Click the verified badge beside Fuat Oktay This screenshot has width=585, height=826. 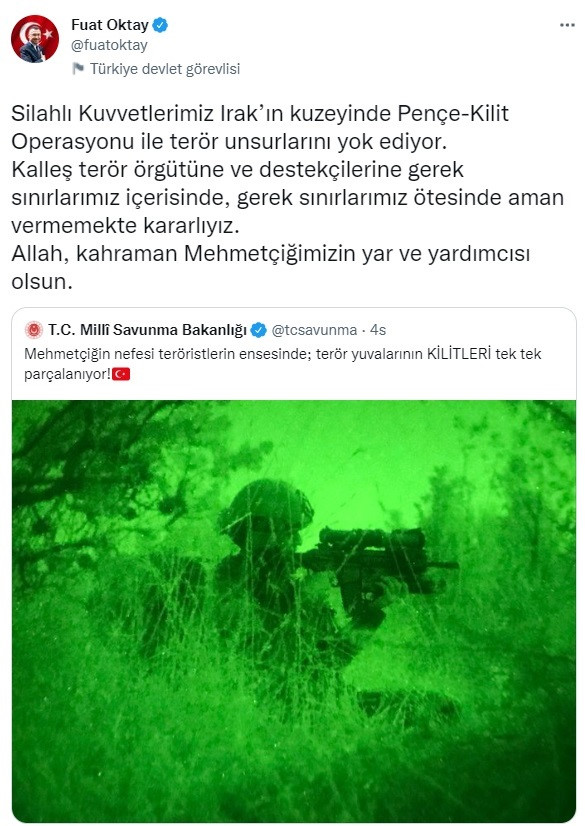click(160, 25)
